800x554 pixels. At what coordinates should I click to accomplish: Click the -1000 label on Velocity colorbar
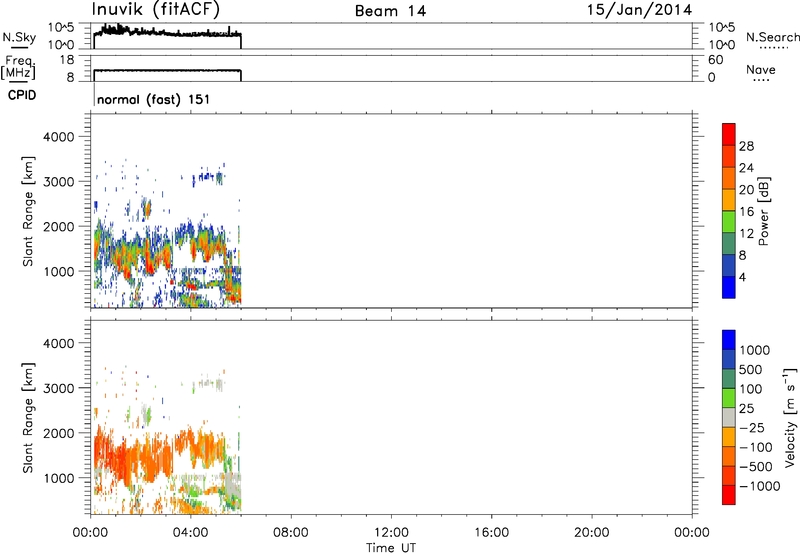(x=760, y=486)
